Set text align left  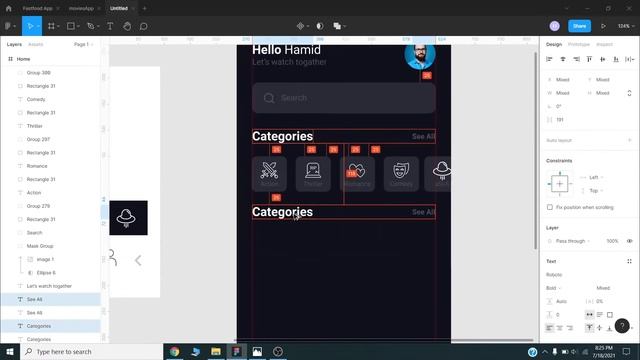pyautogui.click(x=549, y=328)
